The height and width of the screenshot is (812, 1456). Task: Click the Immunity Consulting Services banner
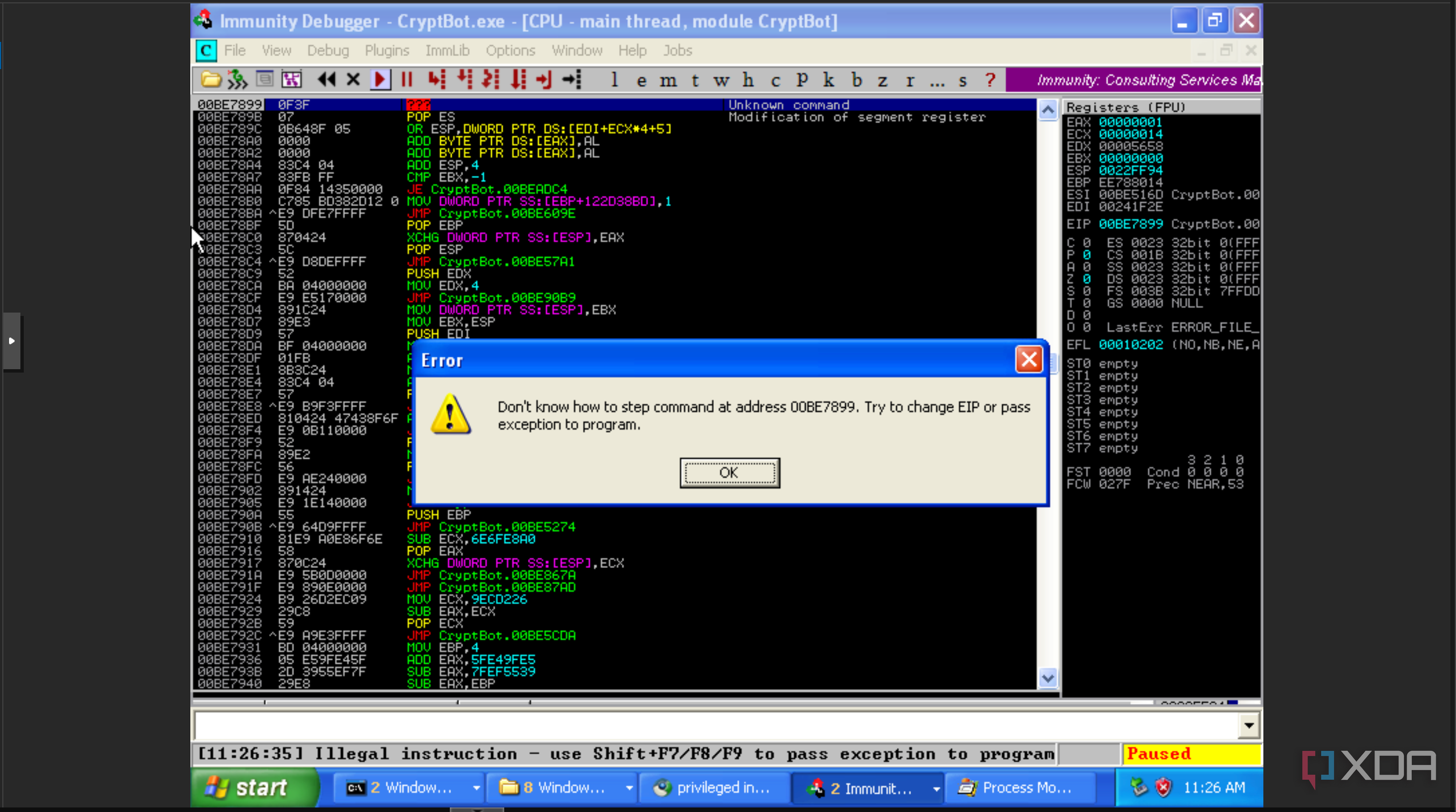coord(1134,80)
